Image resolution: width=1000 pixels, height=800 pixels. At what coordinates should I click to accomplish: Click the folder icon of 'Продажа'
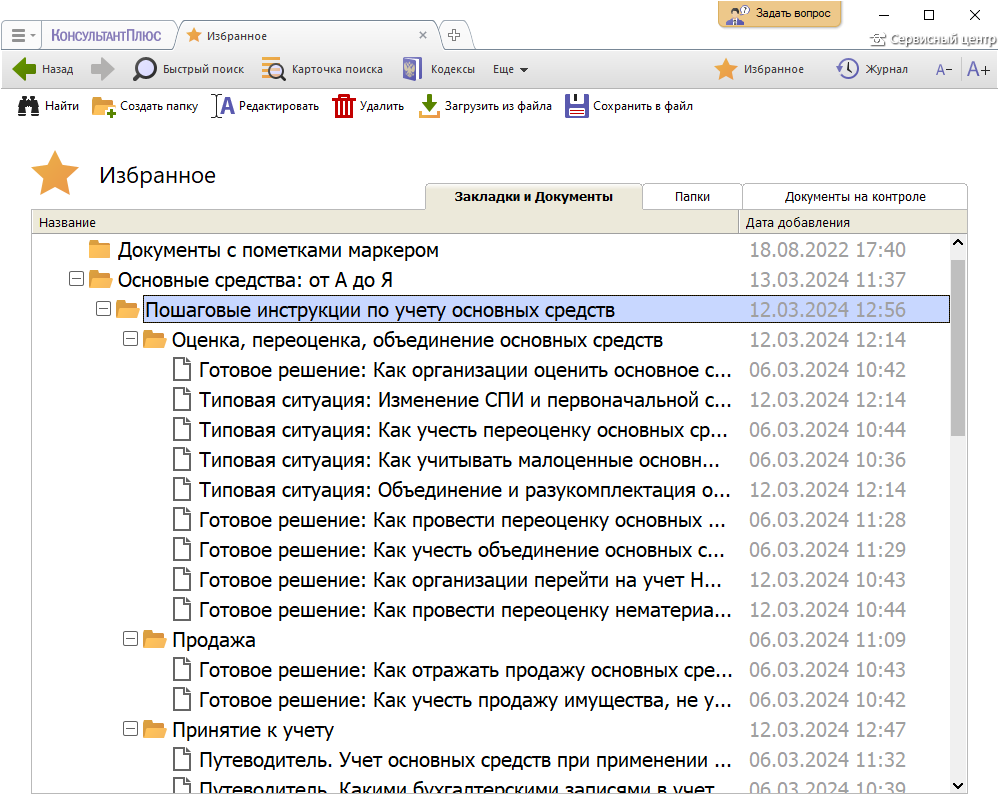(x=155, y=639)
